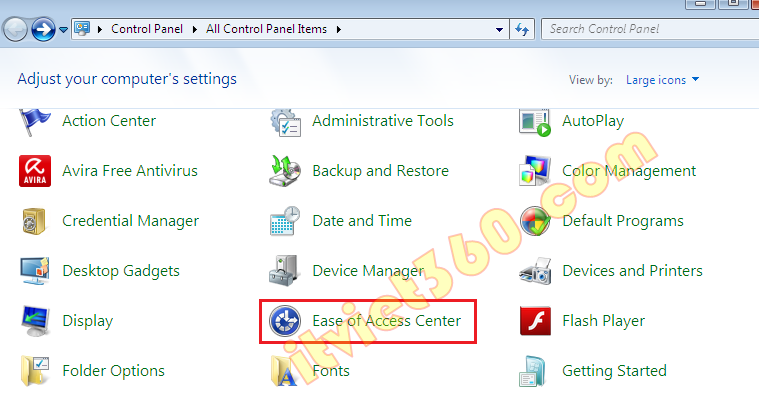Open the View by Large icons dropdown
The width and height of the screenshot is (759, 398).
tap(662, 80)
